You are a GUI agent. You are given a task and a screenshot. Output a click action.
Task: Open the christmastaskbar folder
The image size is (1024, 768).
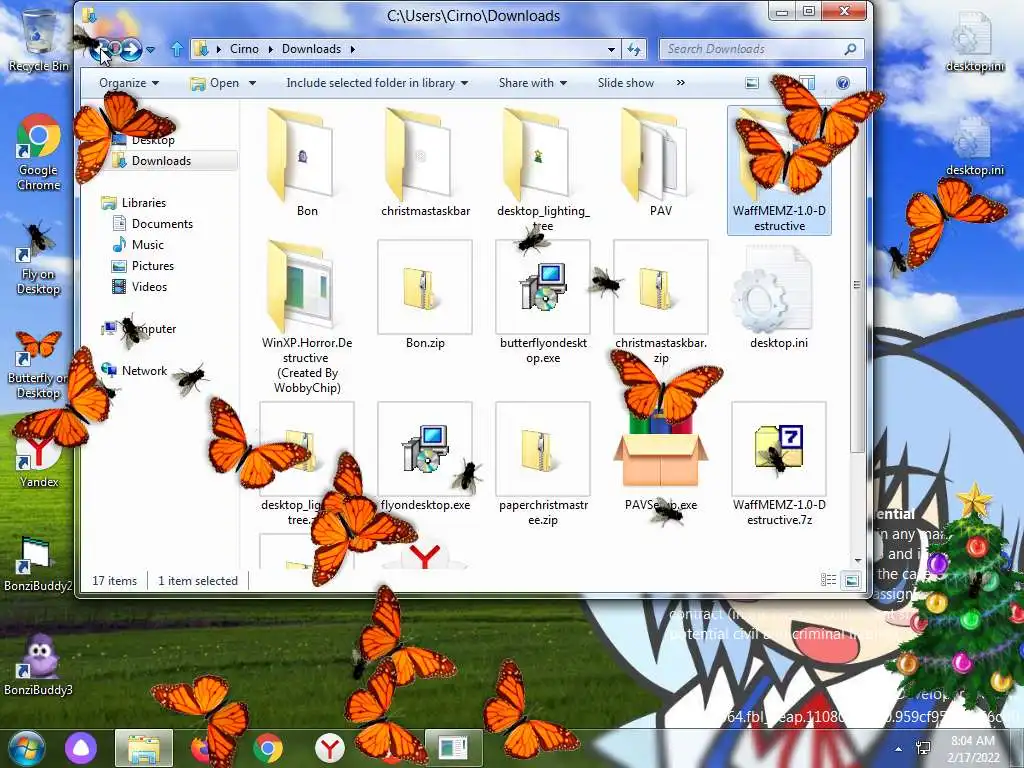click(425, 163)
